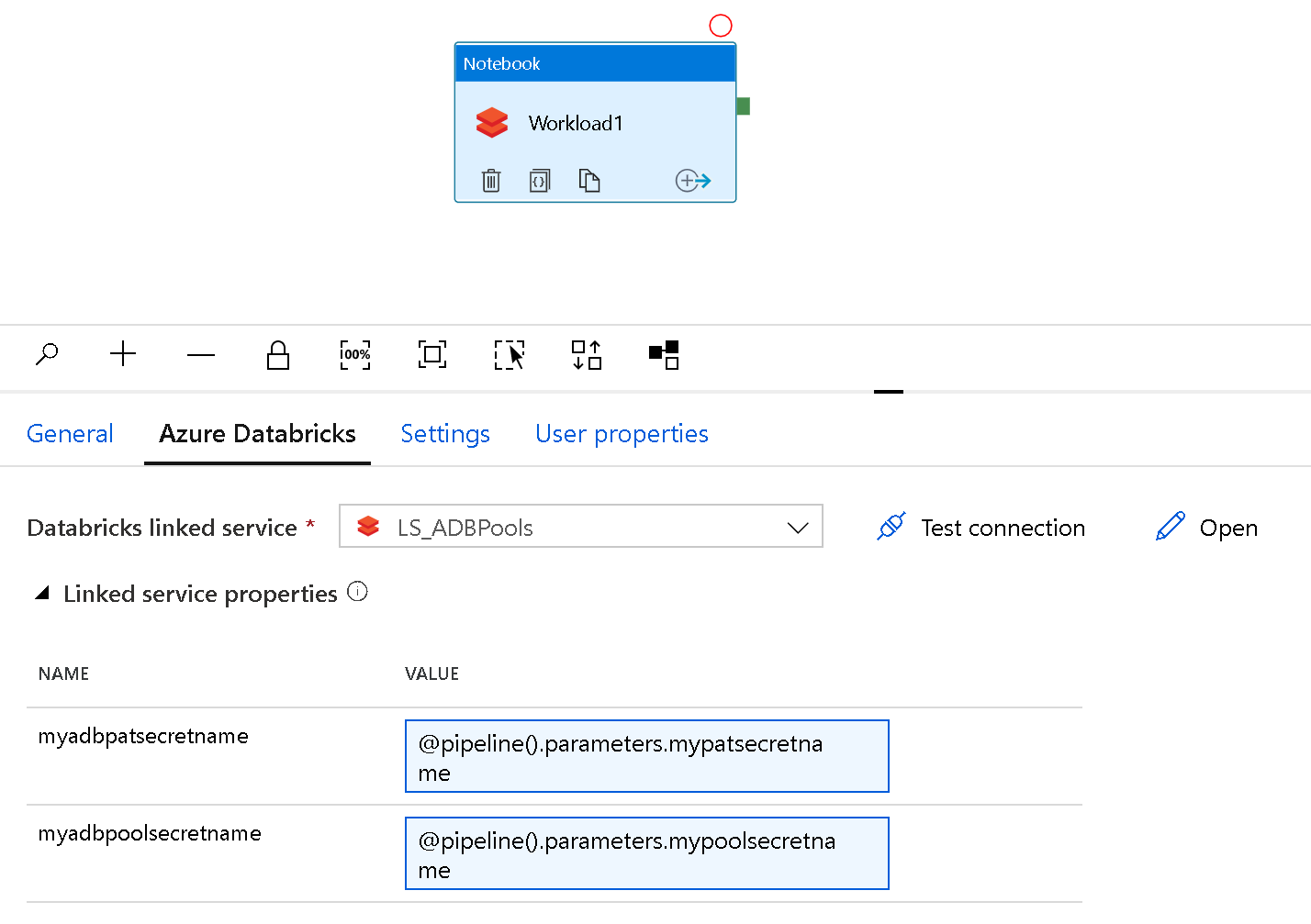Open the User properties tab
This screenshot has width=1311, height=924.
coord(622,433)
